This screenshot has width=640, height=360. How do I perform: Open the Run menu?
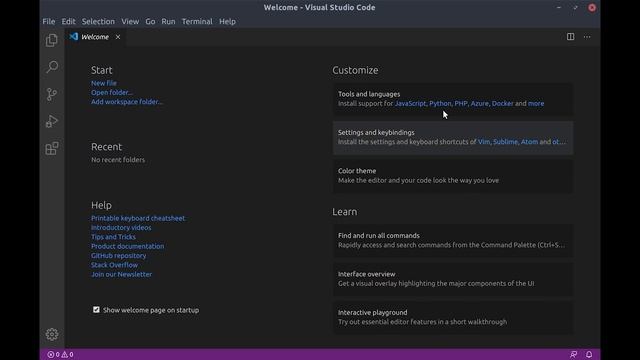click(x=168, y=21)
